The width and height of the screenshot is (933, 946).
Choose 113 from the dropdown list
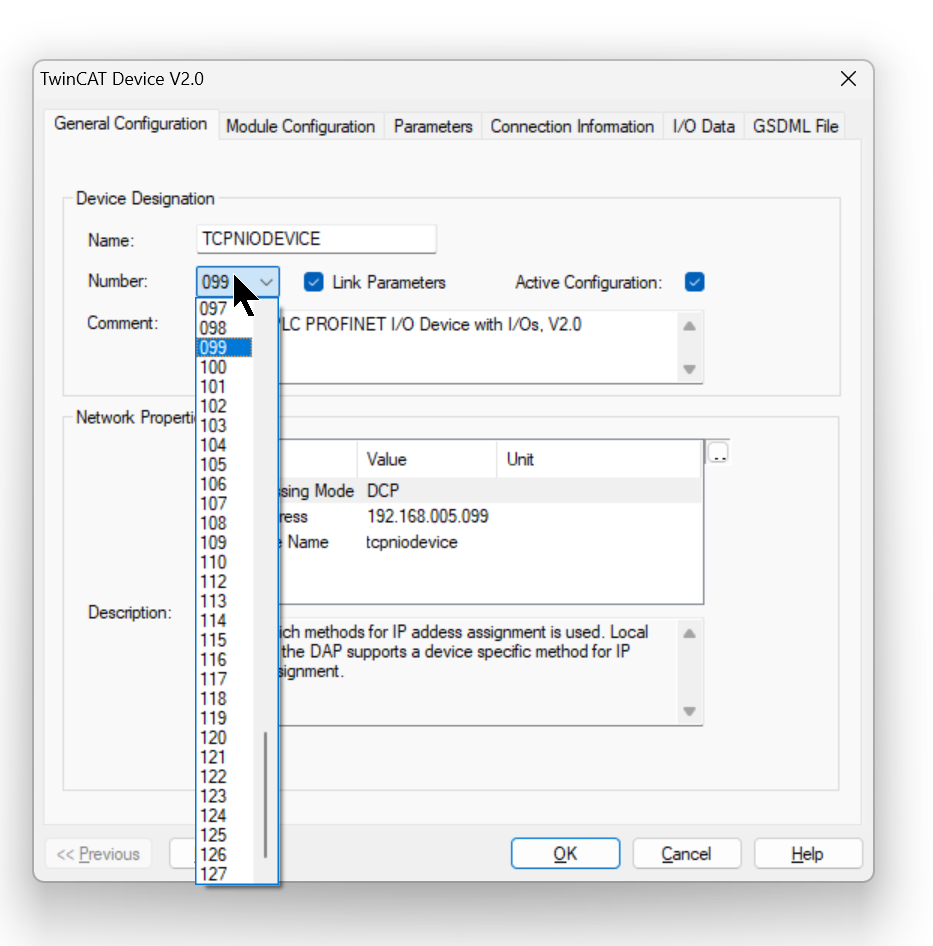pyautogui.click(x=224, y=602)
